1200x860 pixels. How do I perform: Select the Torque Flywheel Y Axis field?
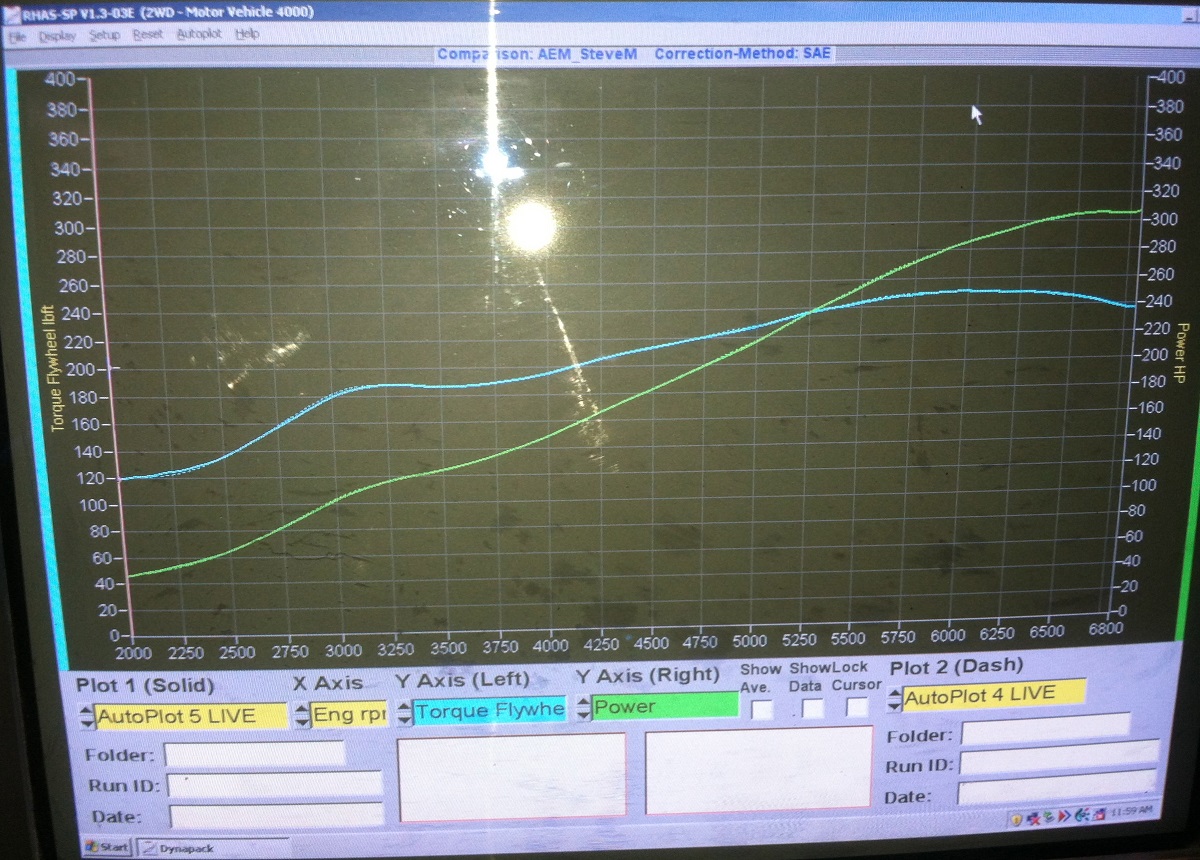pos(490,711)
